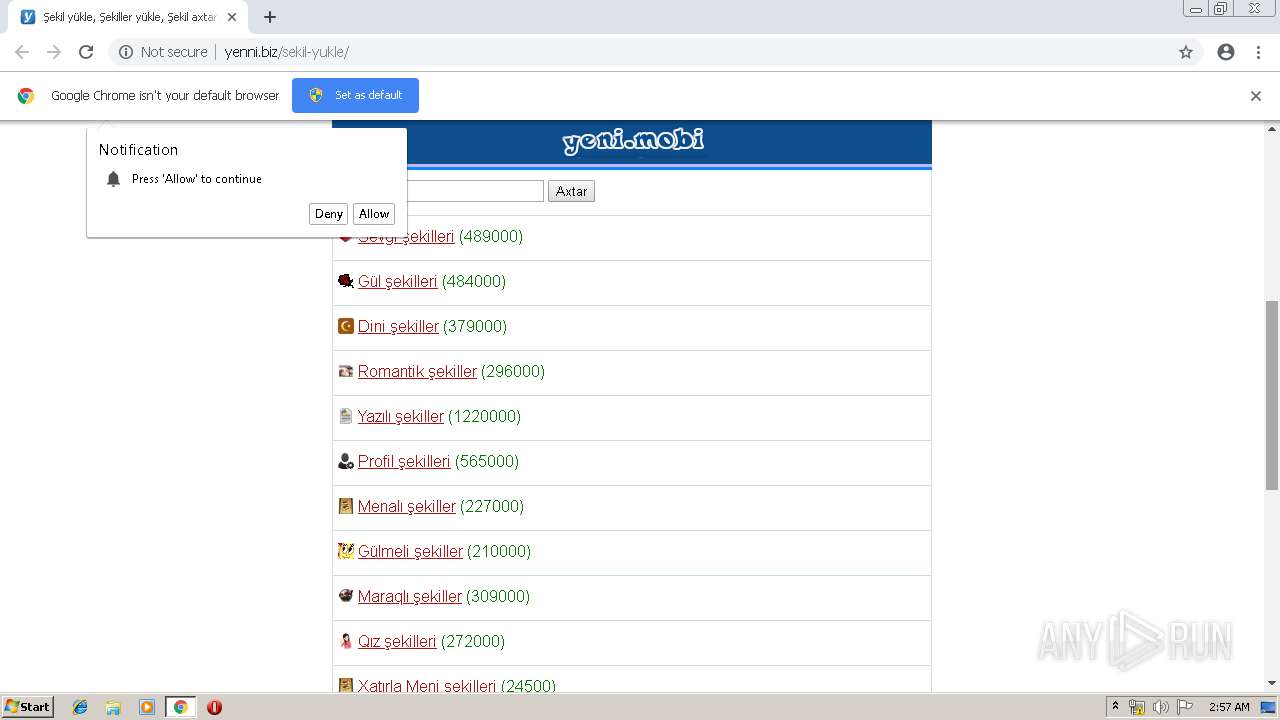The width and height of the screenshot is (1280, 720).
Task: Open the Gül şekilleri link
Action: tap(397, 281)
